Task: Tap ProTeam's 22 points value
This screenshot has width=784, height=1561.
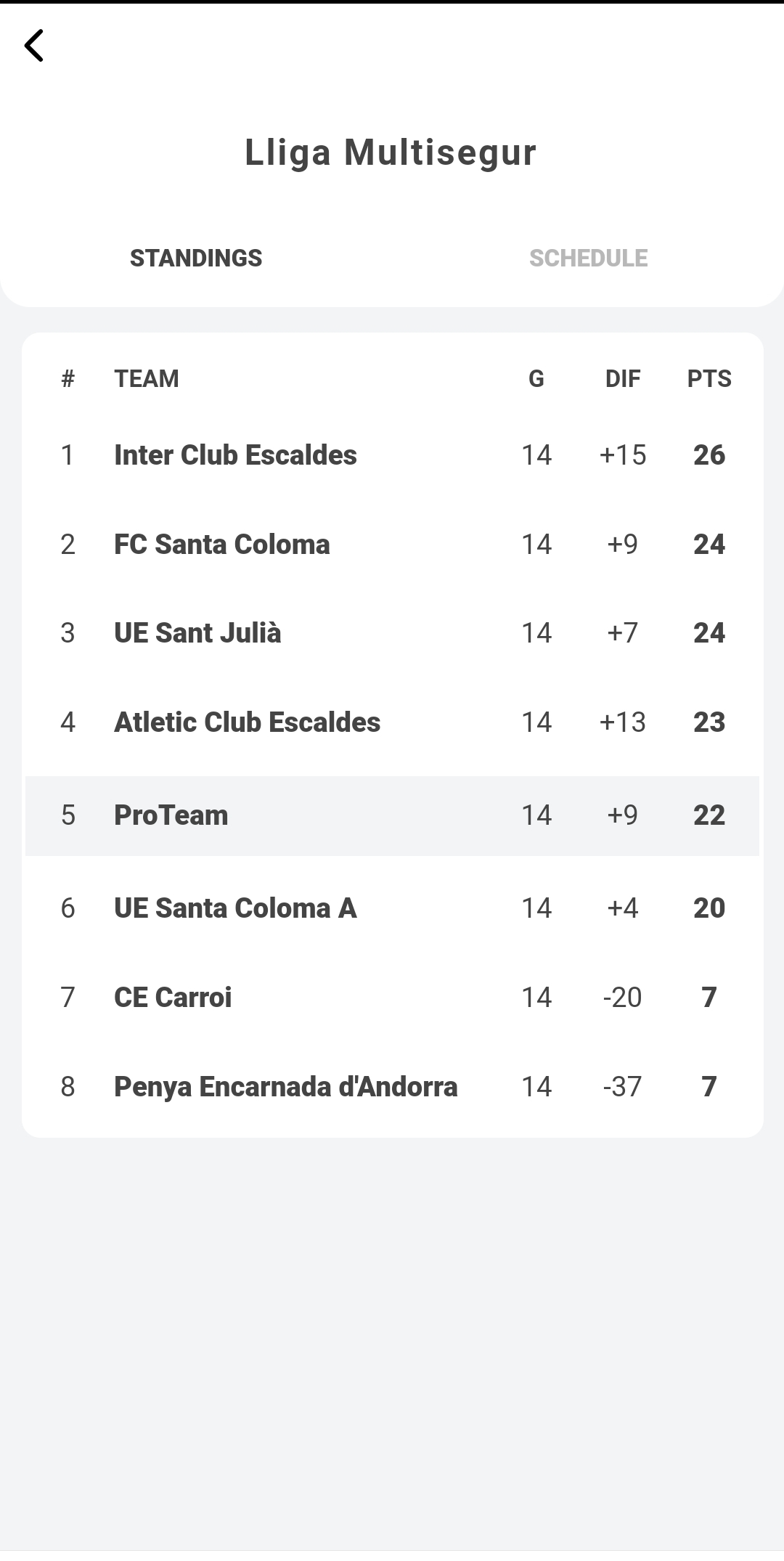Action: [x=709, y=815]
